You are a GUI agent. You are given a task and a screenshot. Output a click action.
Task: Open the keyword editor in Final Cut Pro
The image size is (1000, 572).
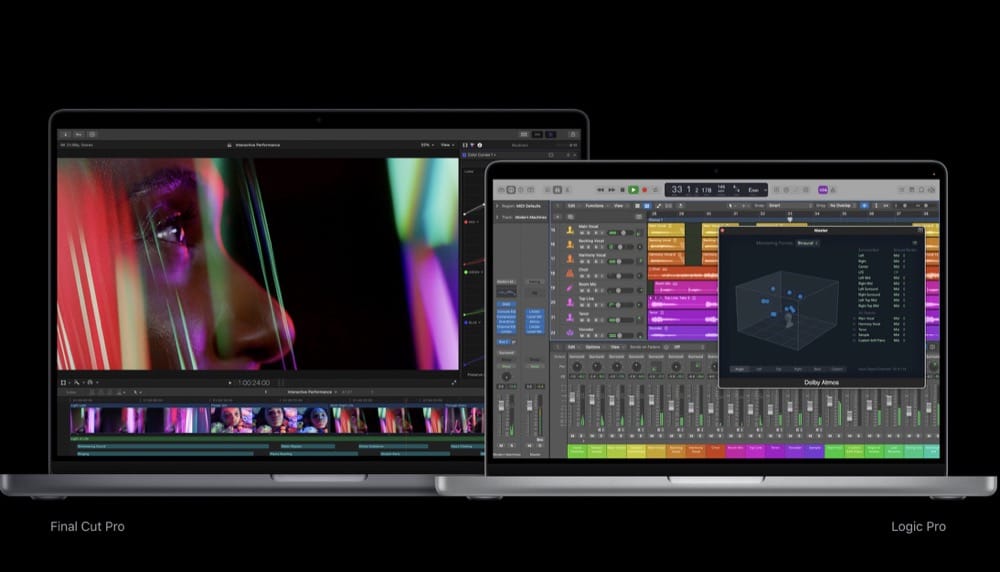click(x=79, y=134)
